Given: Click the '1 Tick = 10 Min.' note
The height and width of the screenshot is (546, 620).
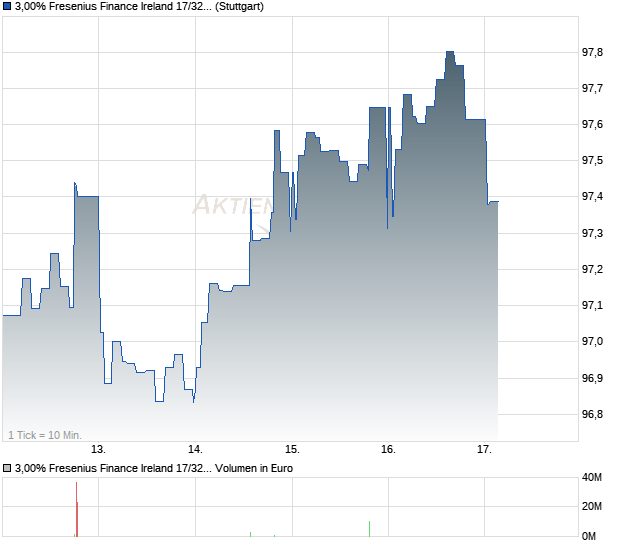Looking at the screenshot, I should click(45, 435).
